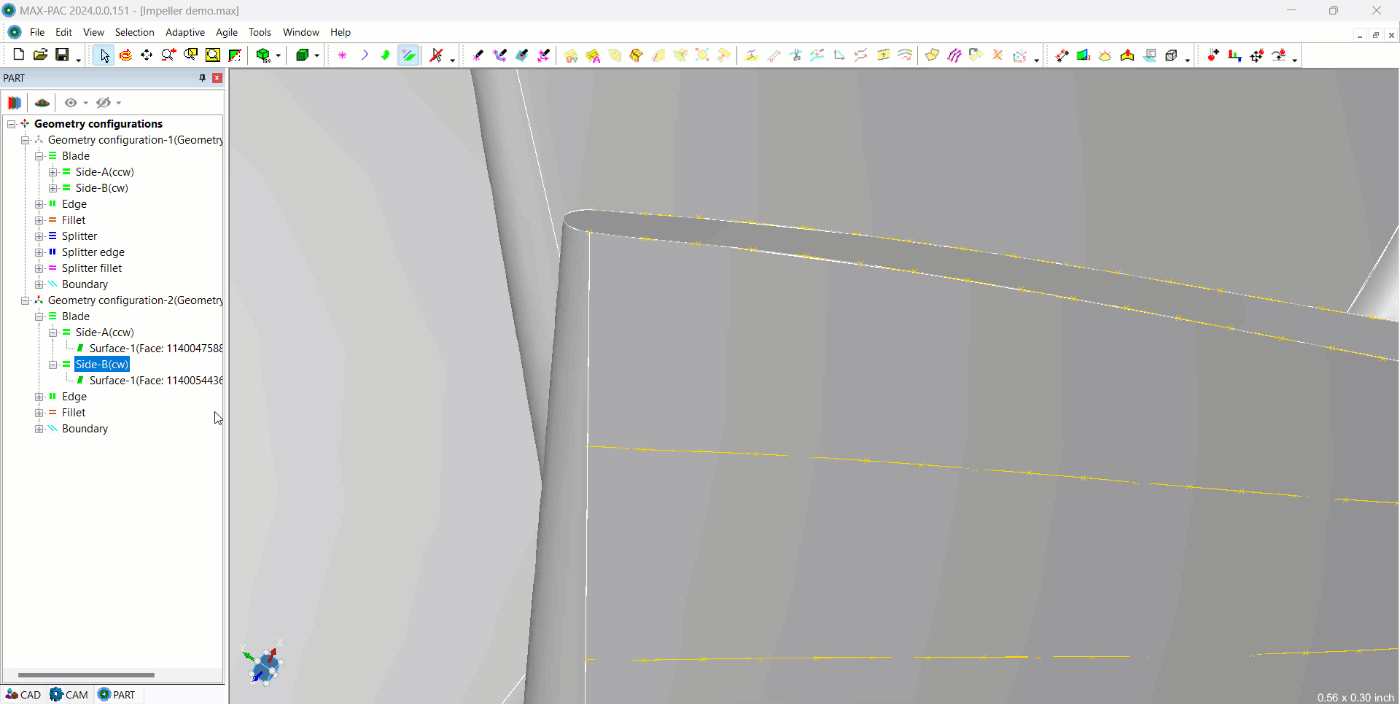Select Side-A(ccw) under Geometry configuration-2
Viewport: 1400px width, 704px height.
(104, 332)
